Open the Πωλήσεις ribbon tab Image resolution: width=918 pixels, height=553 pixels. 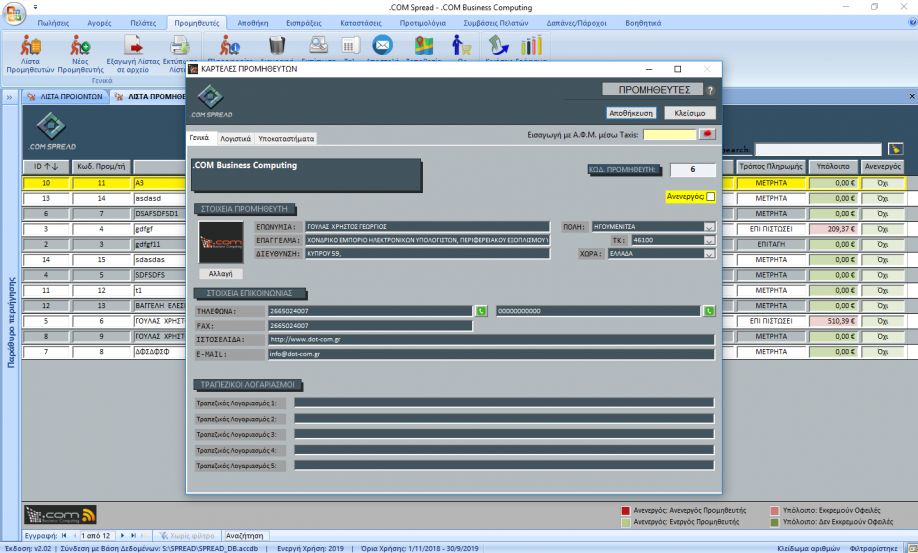[x=53, y=23]
